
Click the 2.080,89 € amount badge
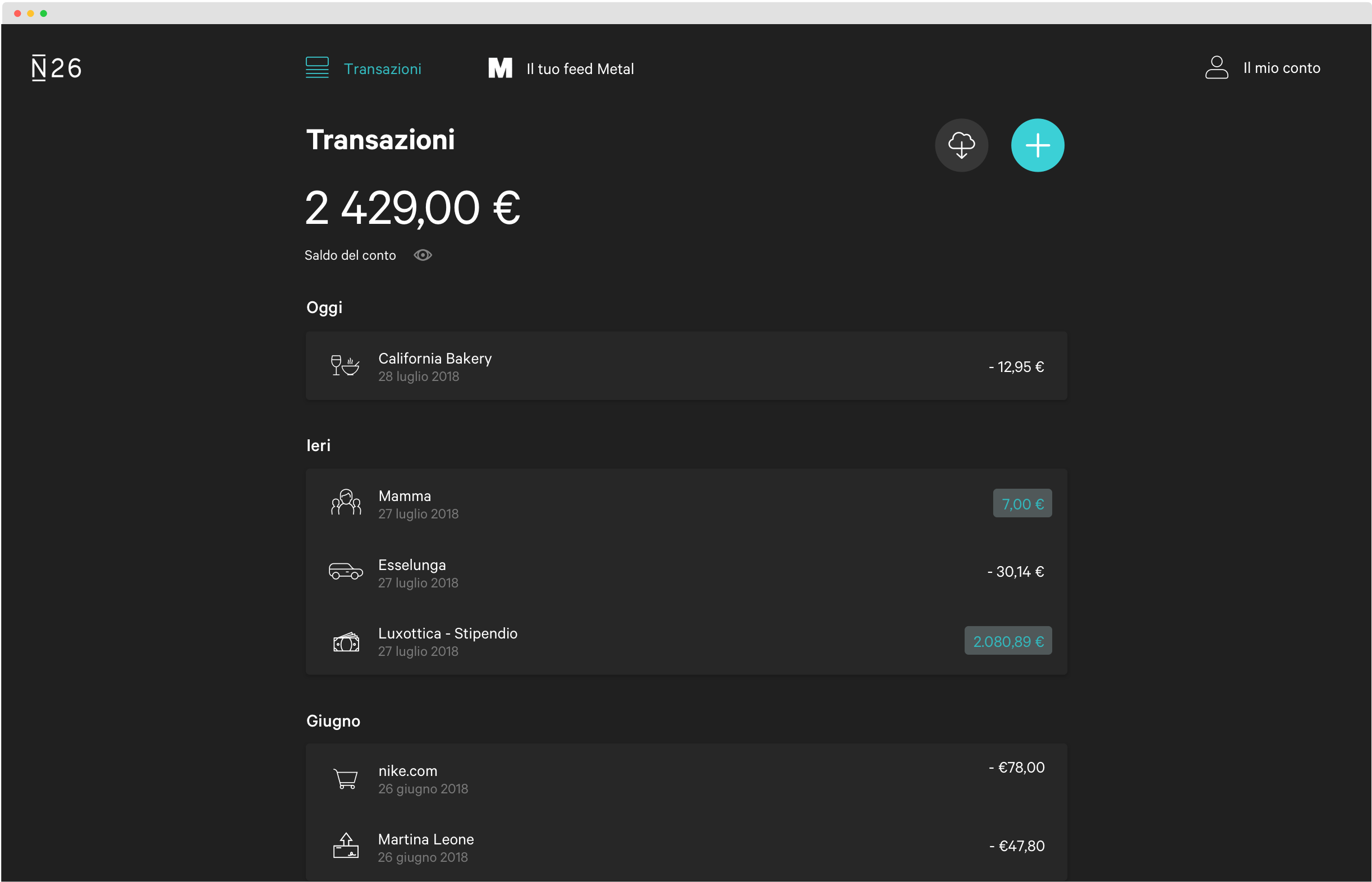click(1008, 641)
